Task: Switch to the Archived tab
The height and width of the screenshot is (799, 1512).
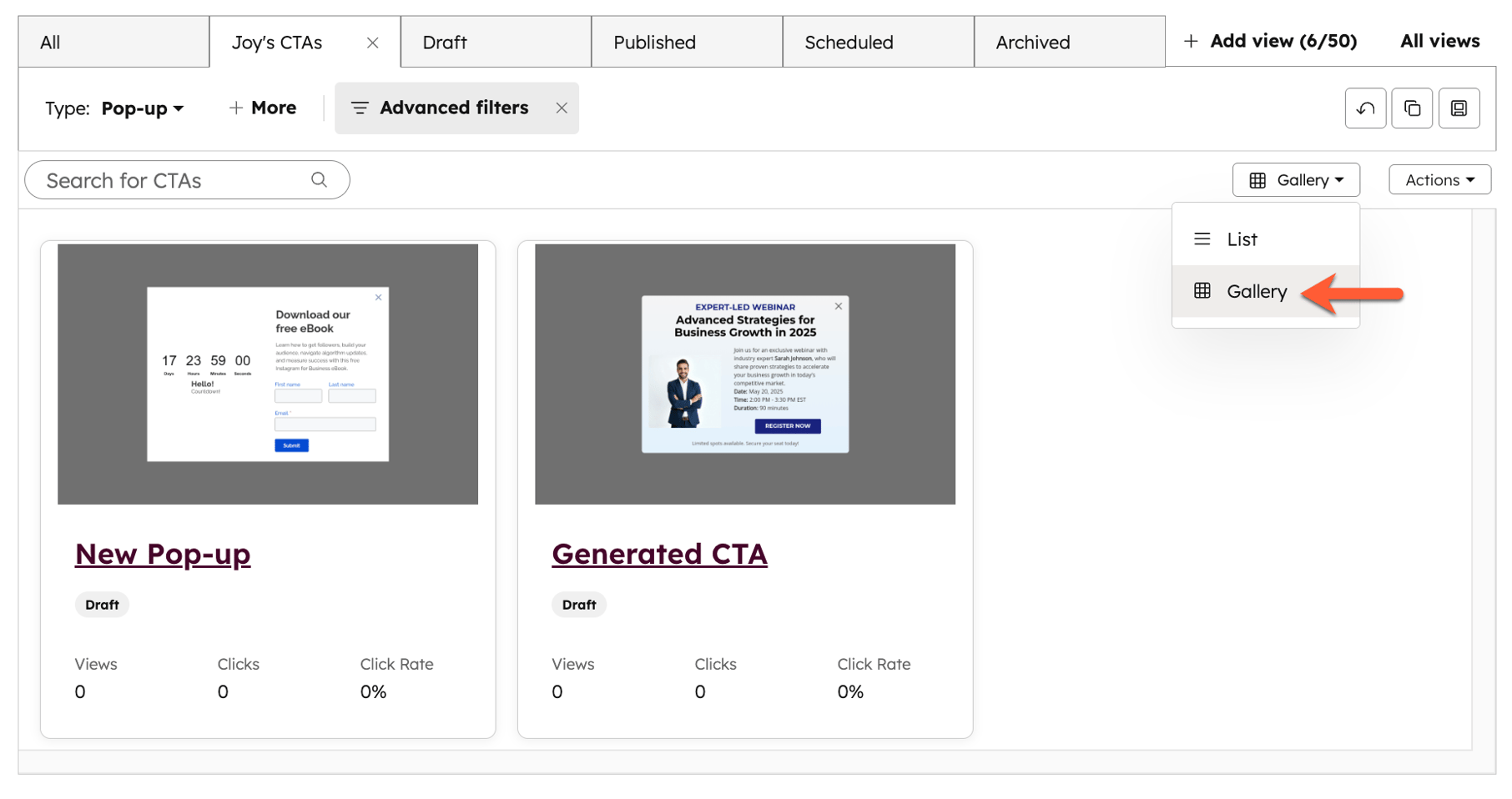Action: pos(1031,42)
